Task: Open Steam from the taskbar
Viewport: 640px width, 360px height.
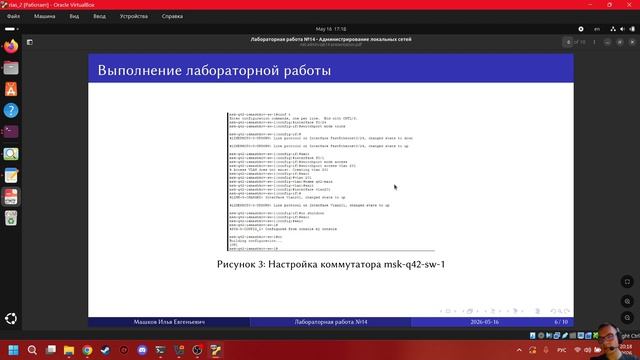Action: tap(105, 350)
